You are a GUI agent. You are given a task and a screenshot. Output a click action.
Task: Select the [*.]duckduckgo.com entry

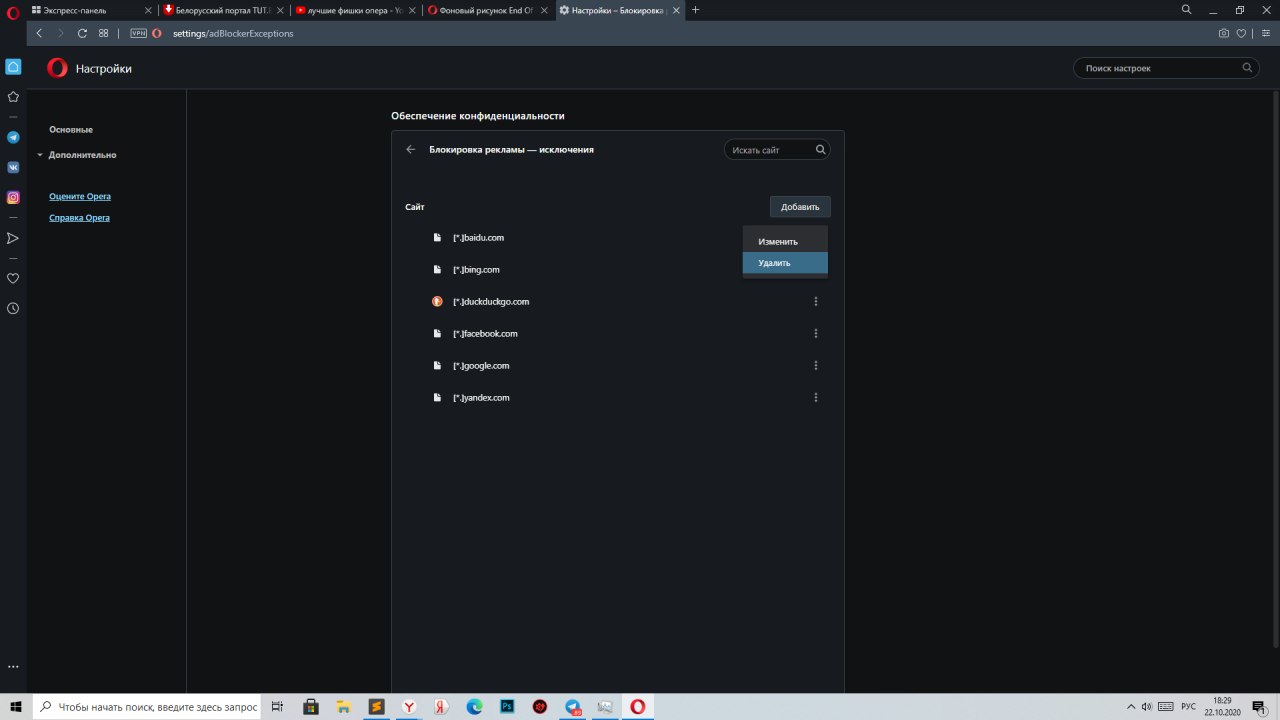[x=491, y=302]
